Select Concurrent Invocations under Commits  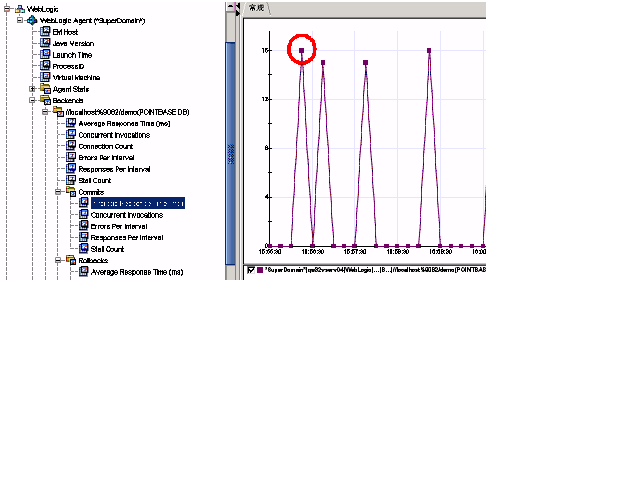[x=127, y=215]
